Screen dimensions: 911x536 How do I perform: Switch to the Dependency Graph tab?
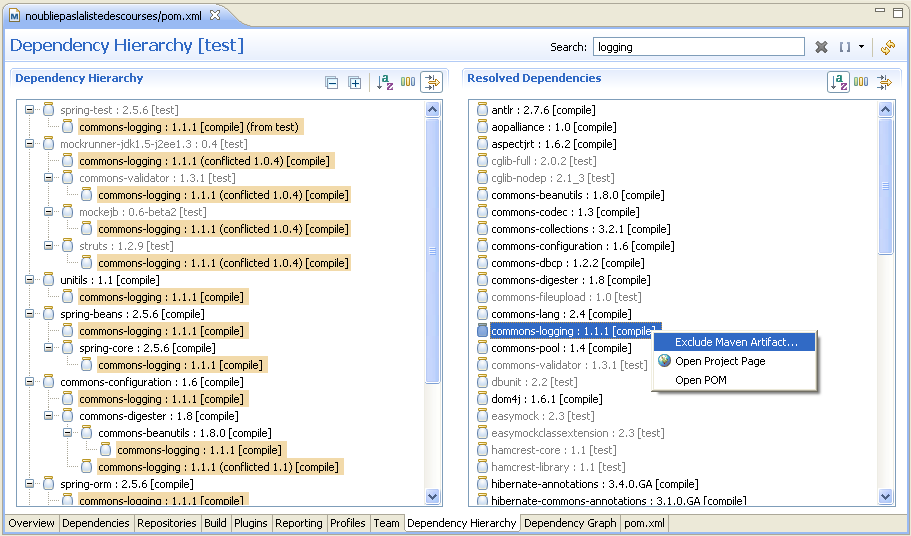click(569, 523)
